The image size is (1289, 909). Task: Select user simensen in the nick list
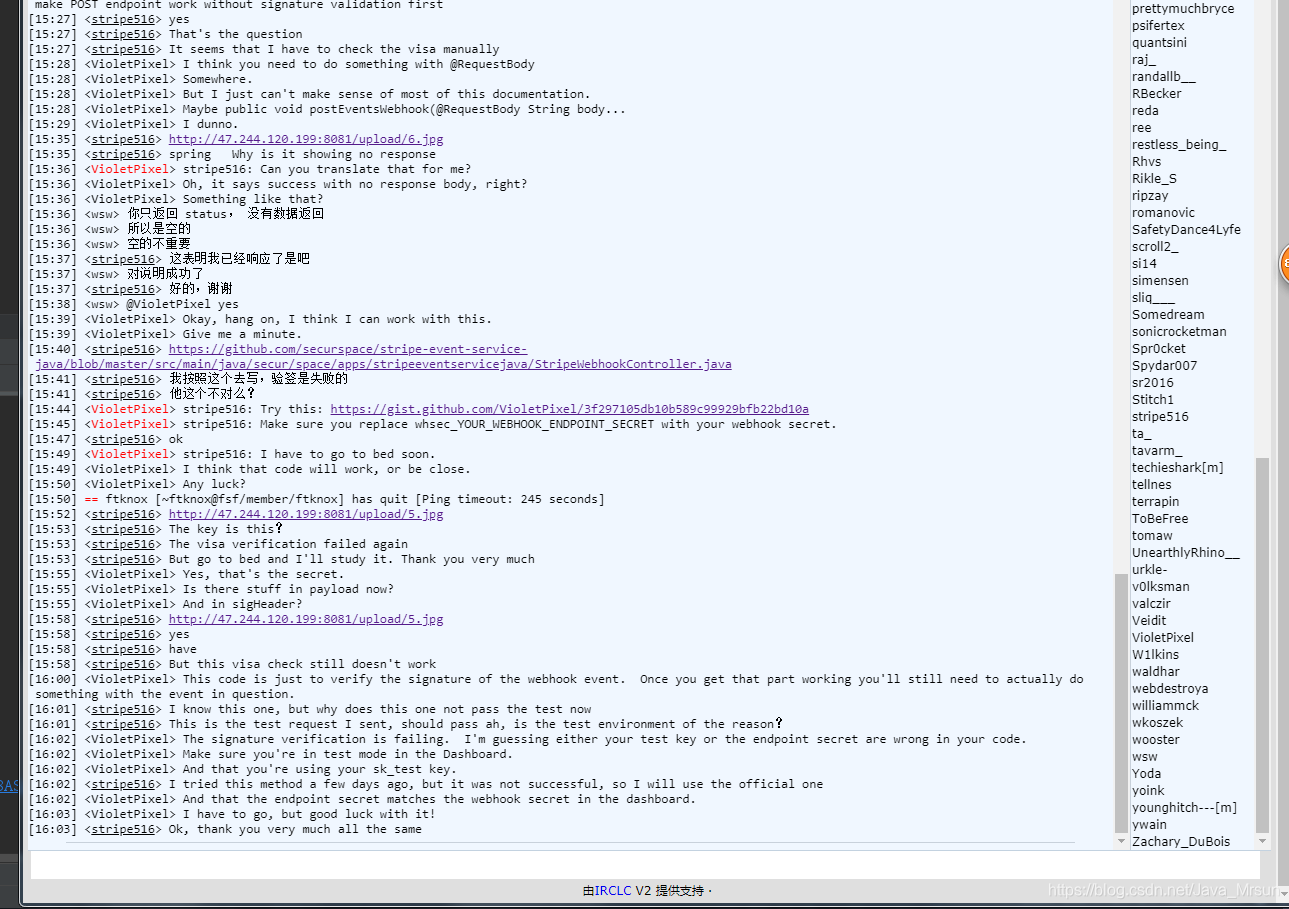tap(1160, 281)
